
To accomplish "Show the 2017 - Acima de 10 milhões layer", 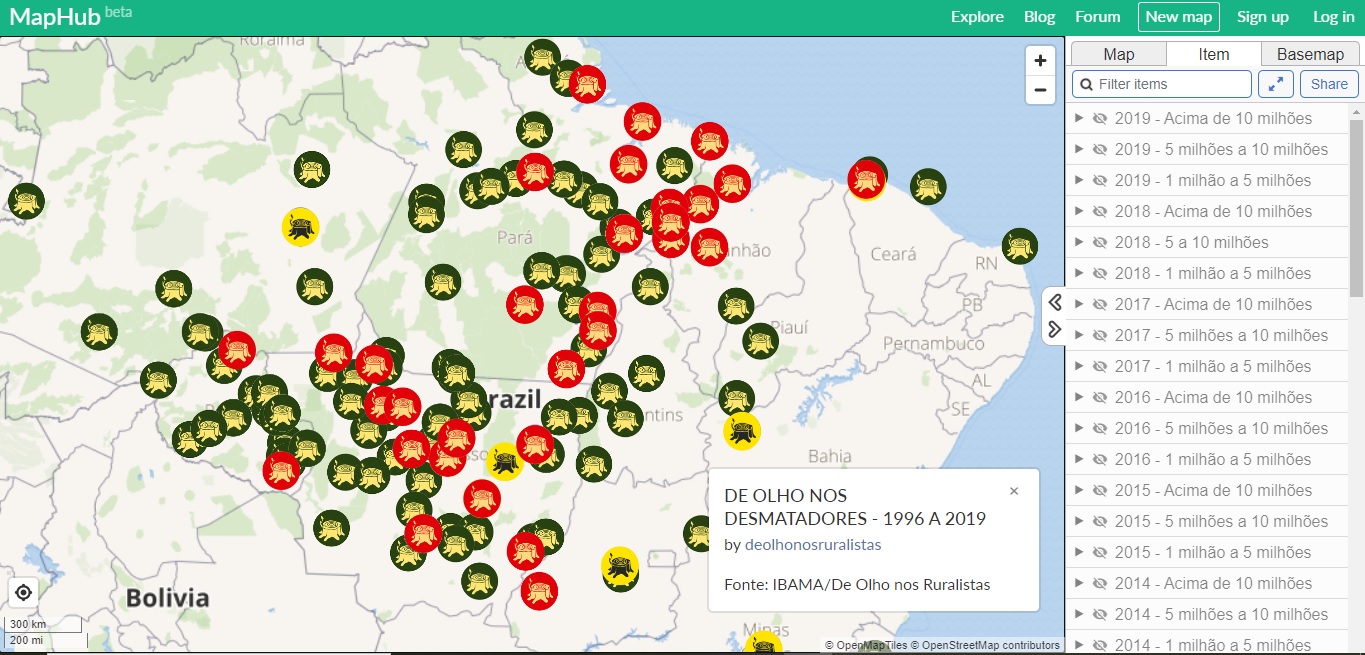I will tap(1100, 304).
